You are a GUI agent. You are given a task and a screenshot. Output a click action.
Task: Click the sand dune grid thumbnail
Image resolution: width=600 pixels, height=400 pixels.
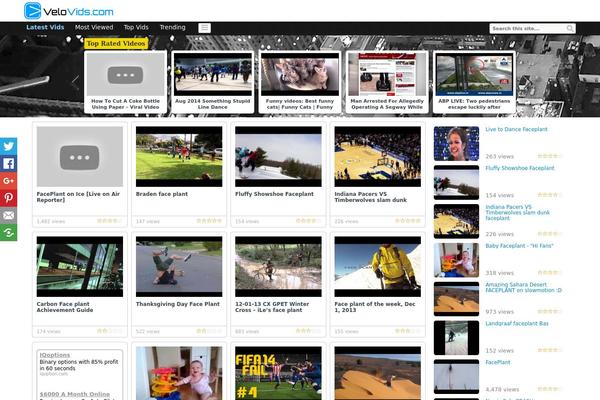click(x=378, y=373)
